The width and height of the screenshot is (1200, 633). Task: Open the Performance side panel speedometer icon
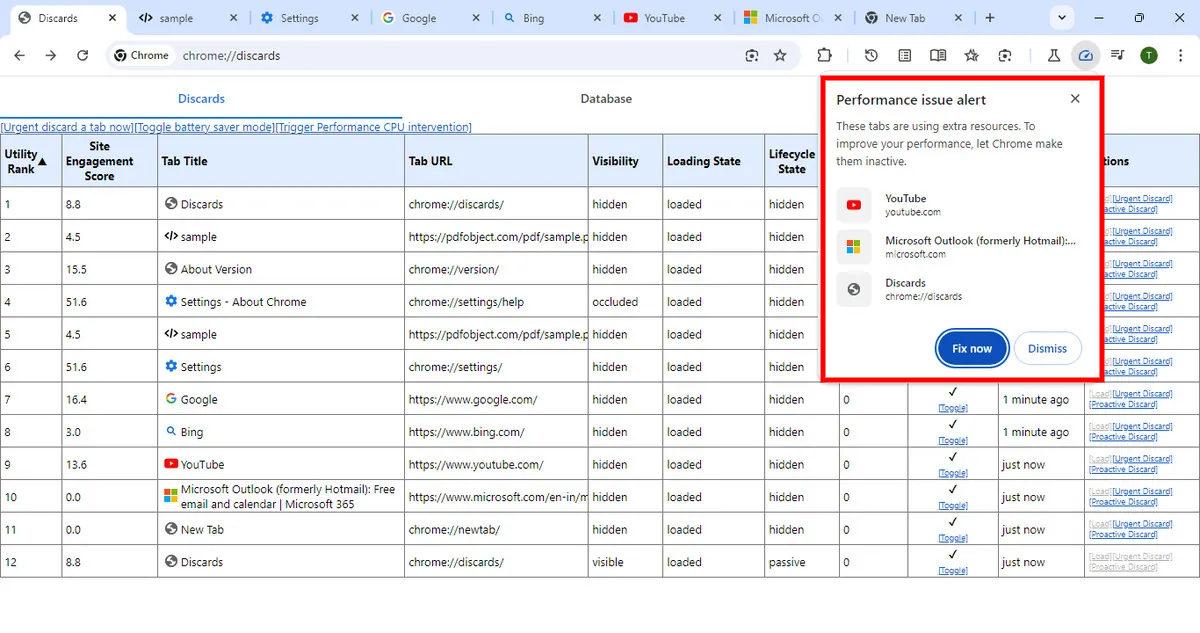(x=1088, y=55)
